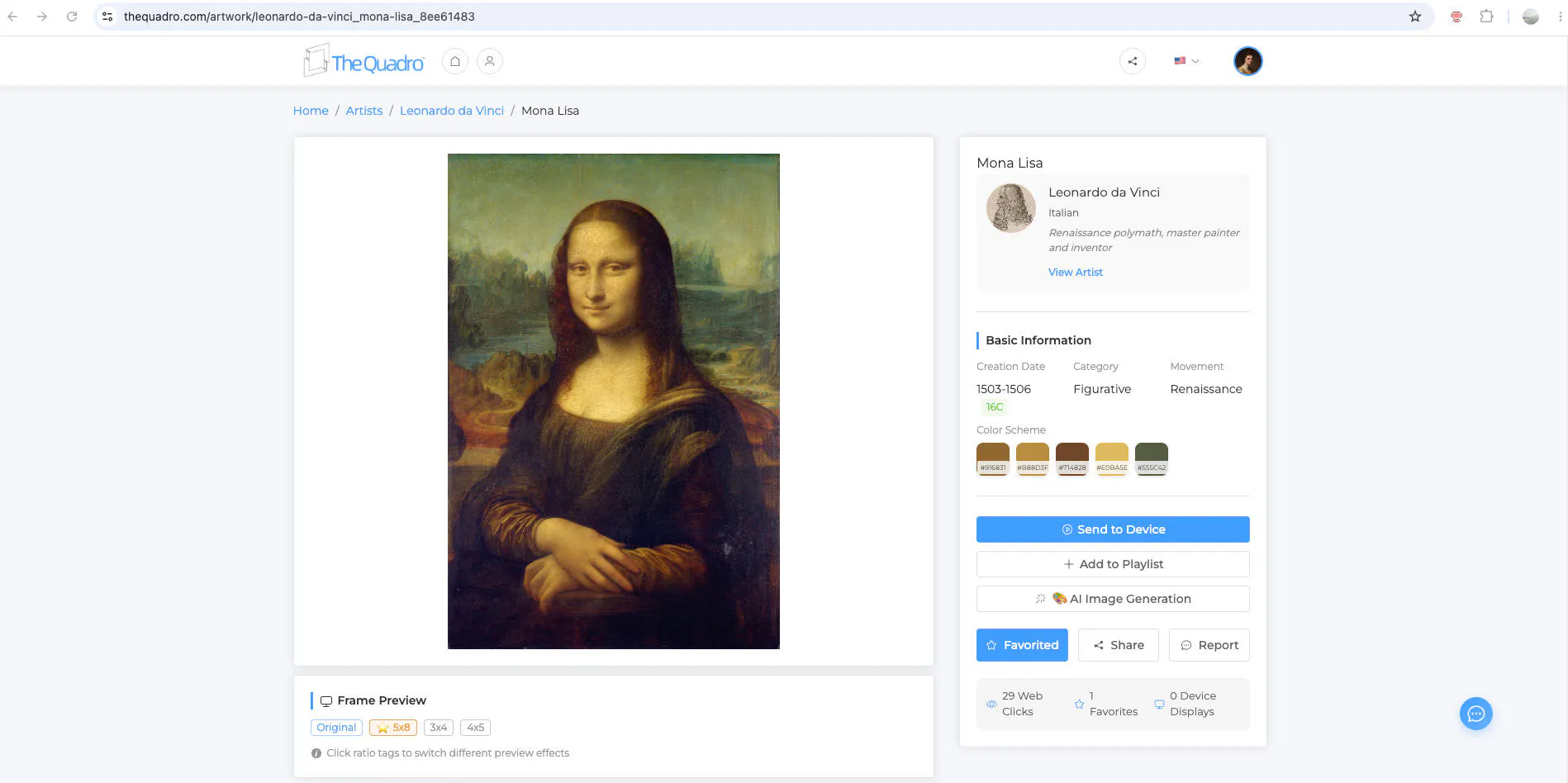Click the Figurative category value
This screenshot has width=1568, height=783.
click(x=1102, y=389)
